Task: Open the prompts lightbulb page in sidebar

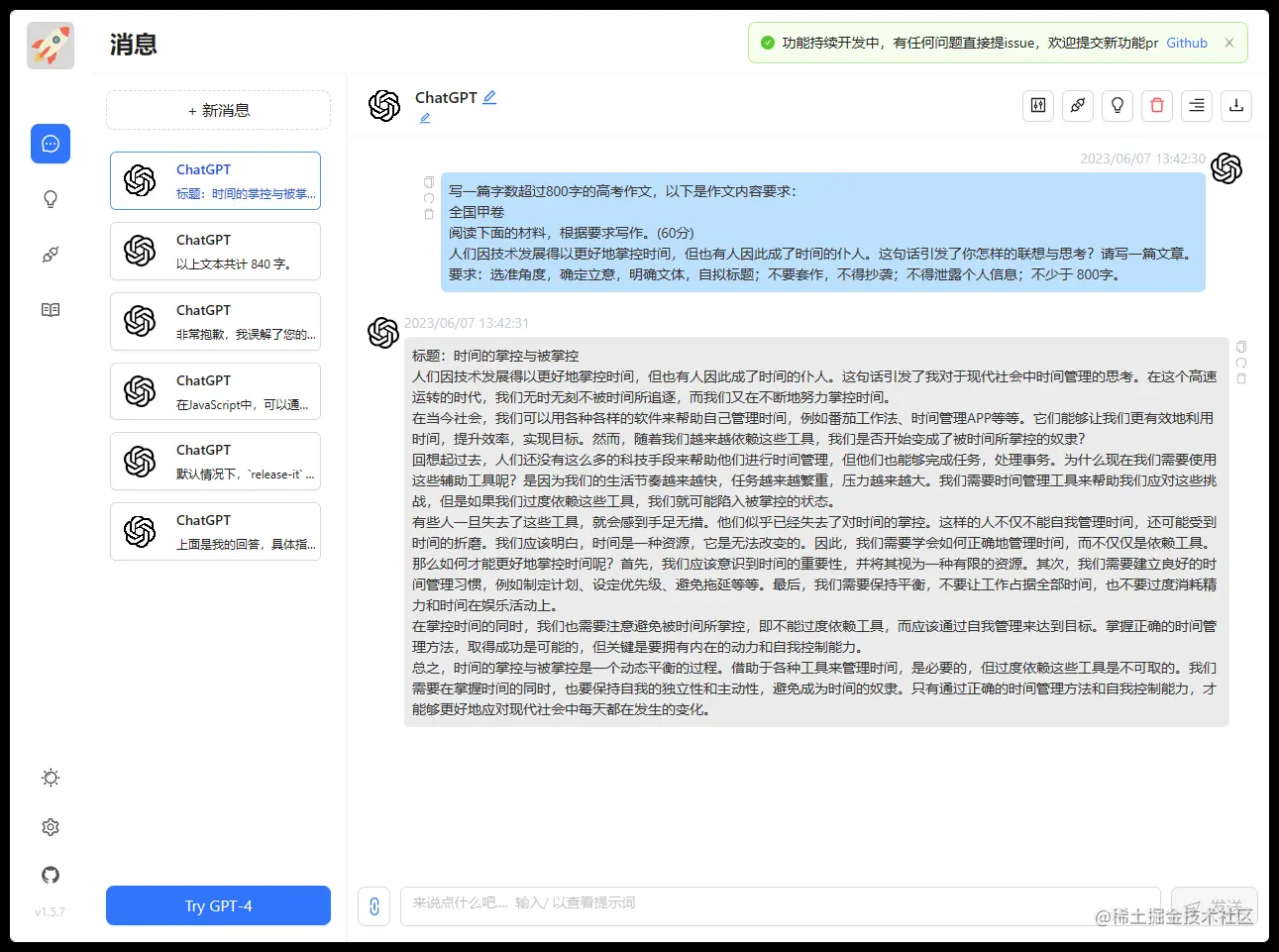Action: tap(51, 199)
